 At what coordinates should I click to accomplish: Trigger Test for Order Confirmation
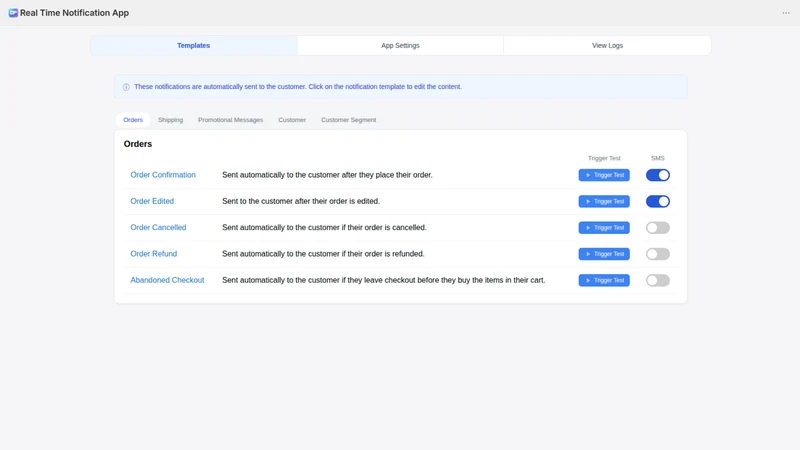click(604, 175)
